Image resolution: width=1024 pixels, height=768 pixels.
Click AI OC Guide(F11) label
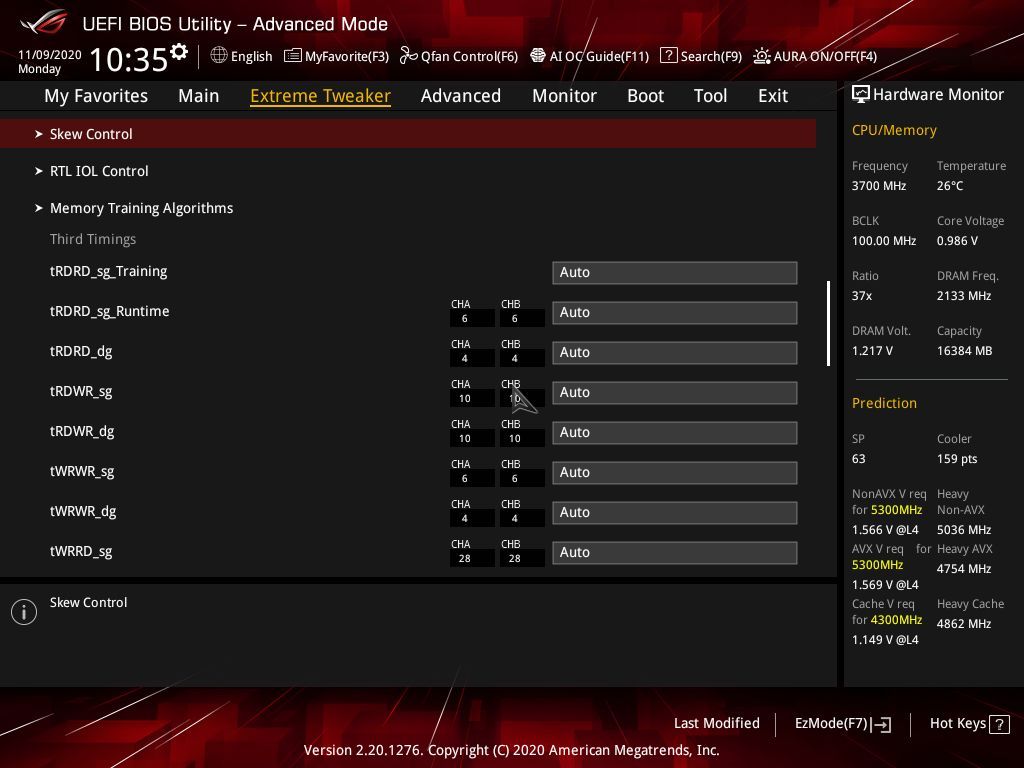tap(600, 56)
